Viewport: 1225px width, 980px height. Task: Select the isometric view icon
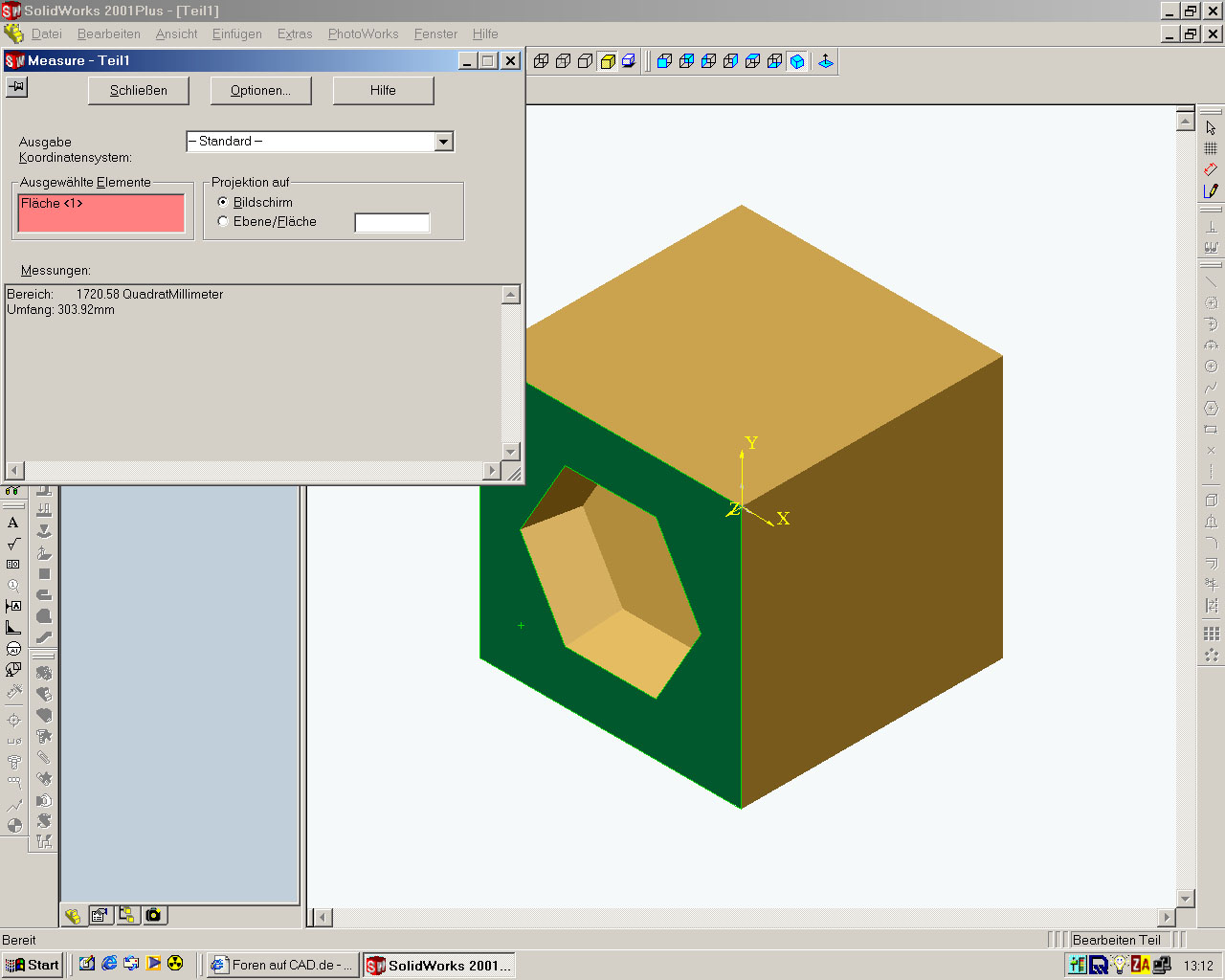(x=796, y=61)
